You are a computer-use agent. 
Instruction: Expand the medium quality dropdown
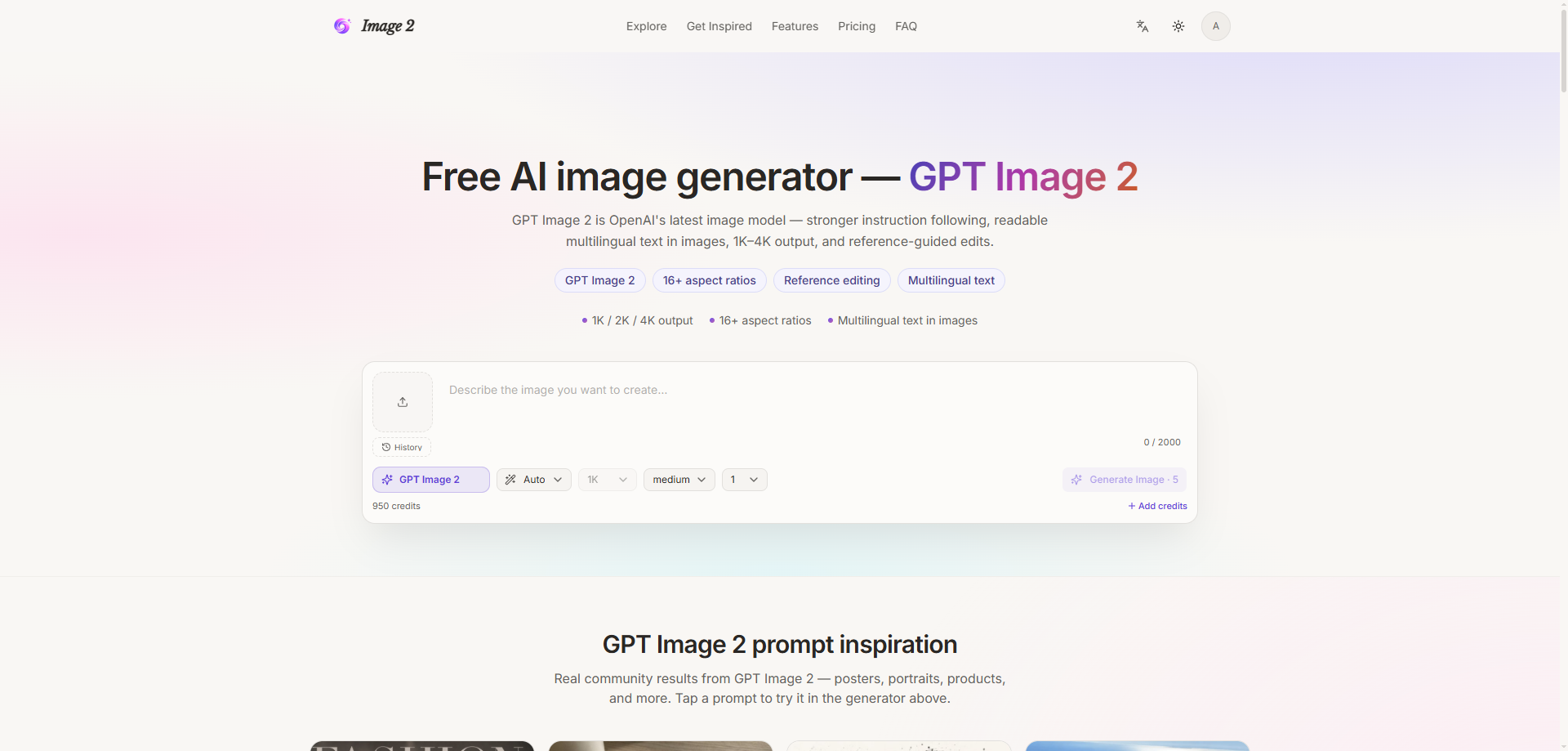(679, 480)
